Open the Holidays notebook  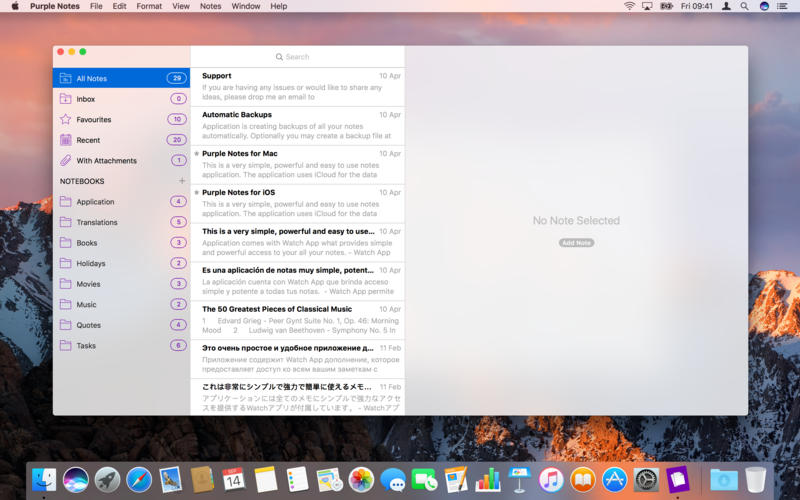[121, 263]
